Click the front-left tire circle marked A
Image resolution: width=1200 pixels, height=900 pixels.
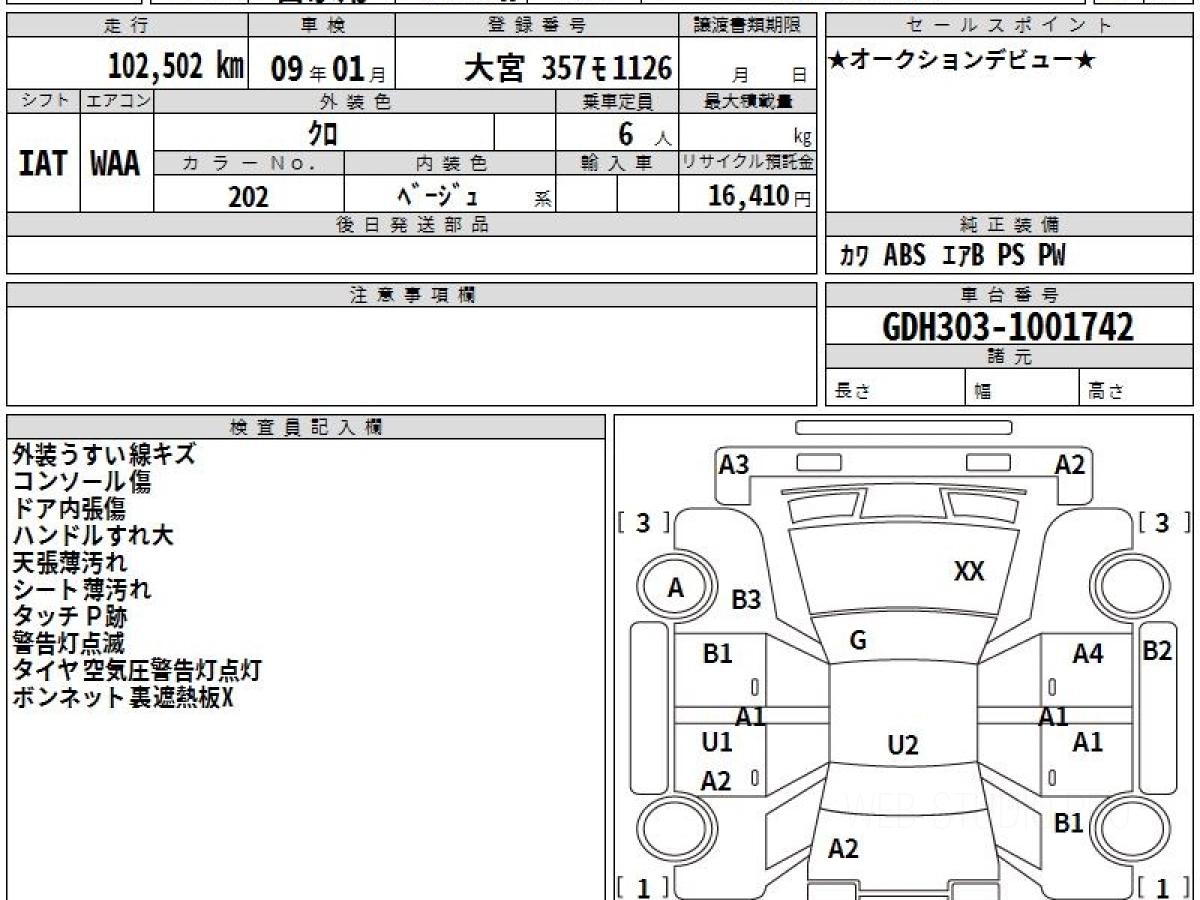pos(677,589)
